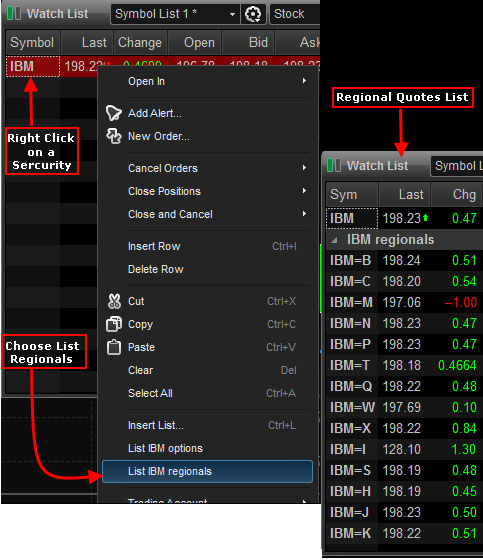Select Insert Row menu entry
The height and width of the screenshot is (560, 483).
207,246
